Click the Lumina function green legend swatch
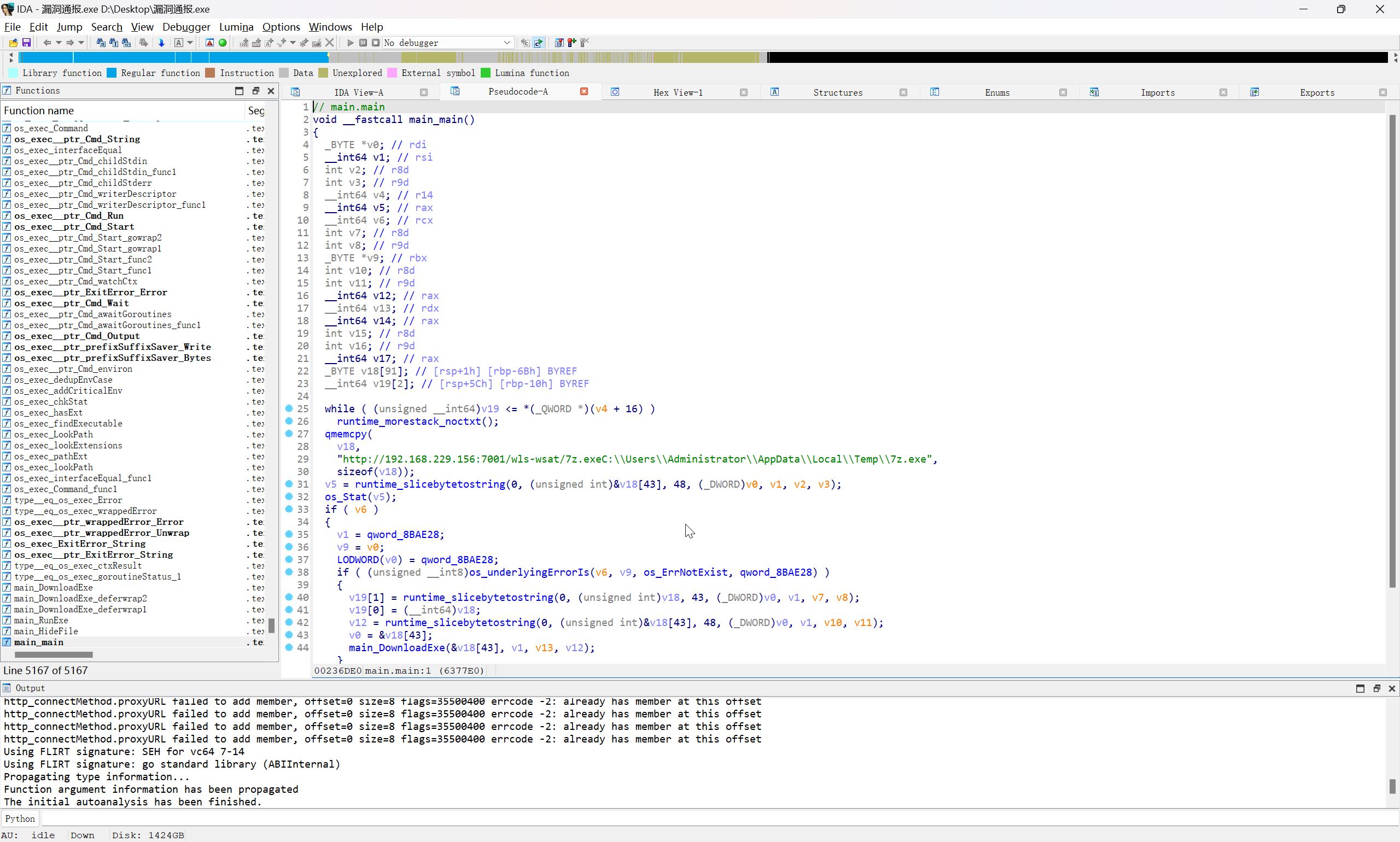The height and width of the screenshot is (842, 1400). pos(486,73)
